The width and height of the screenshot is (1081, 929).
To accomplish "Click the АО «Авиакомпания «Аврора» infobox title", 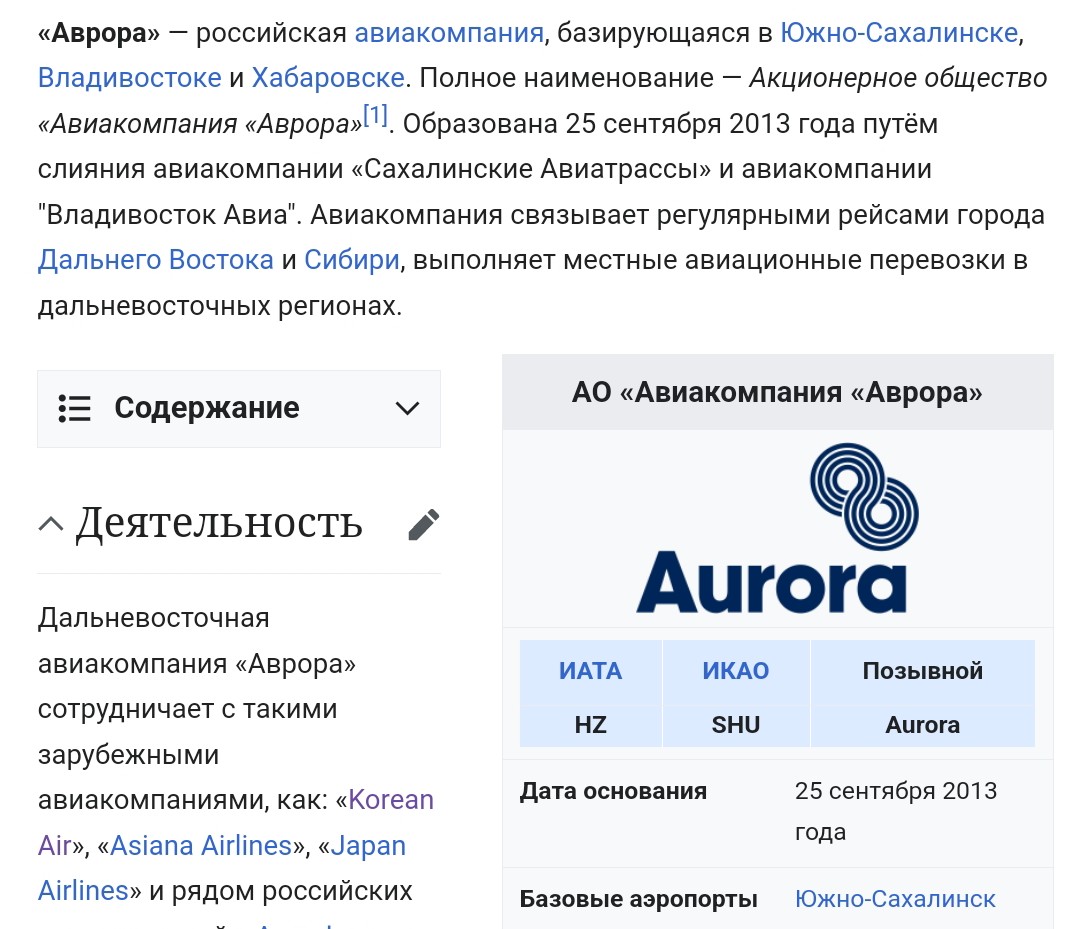I will pos(777,392).
